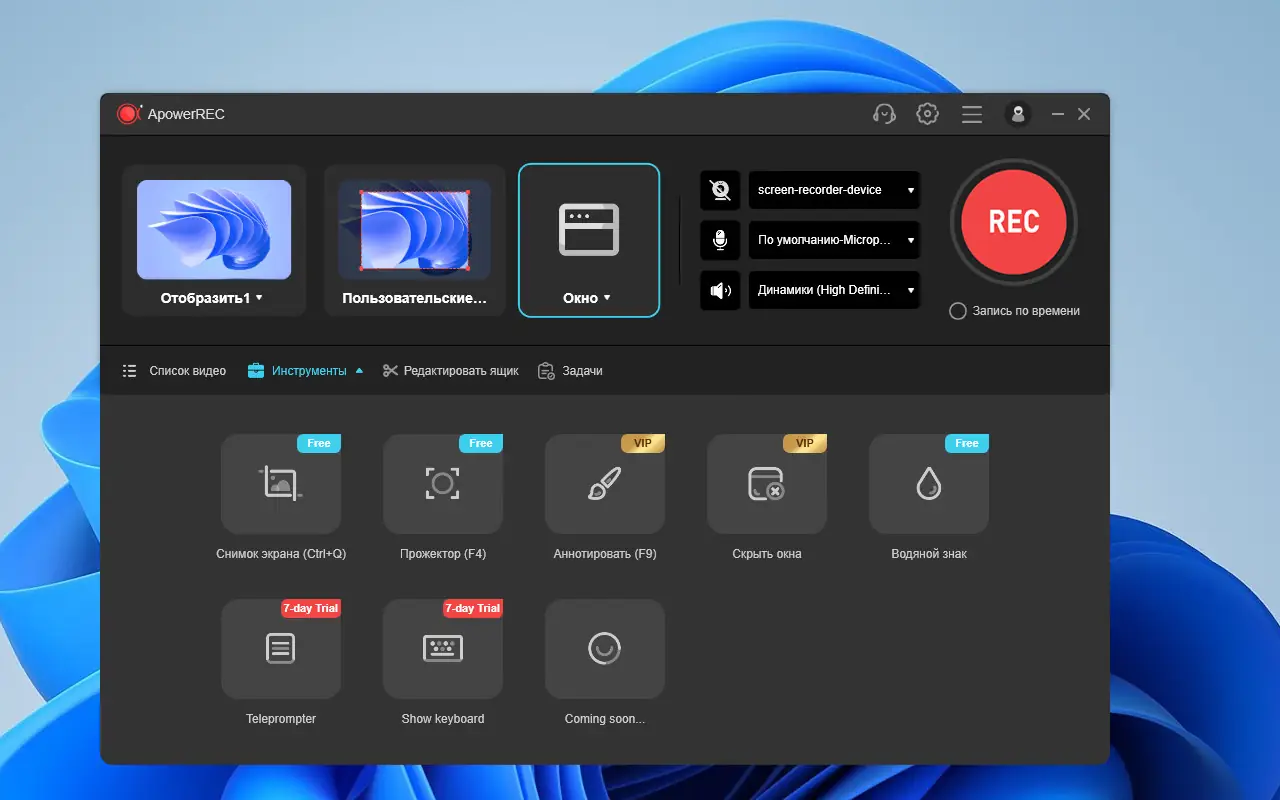
Task: Expand the Динамики (High Defini... speaker dropdown
Action: coord(834,291)
